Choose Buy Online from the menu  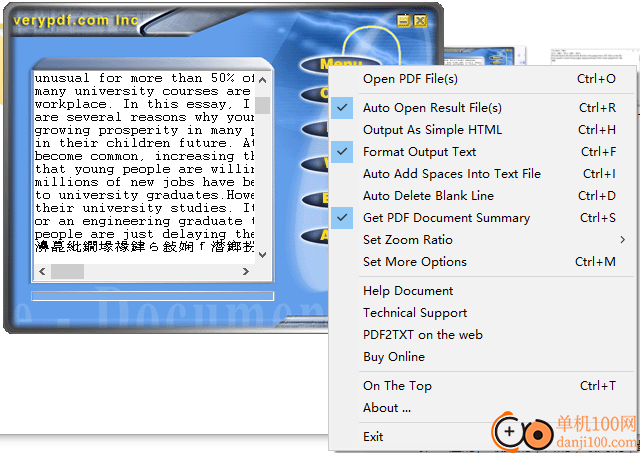482,357
